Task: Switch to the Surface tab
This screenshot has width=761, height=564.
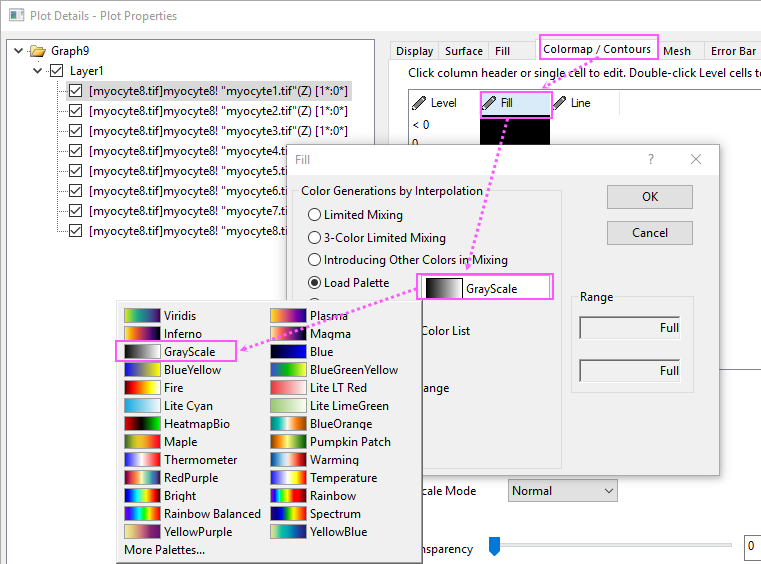Action: coord(463,51)
